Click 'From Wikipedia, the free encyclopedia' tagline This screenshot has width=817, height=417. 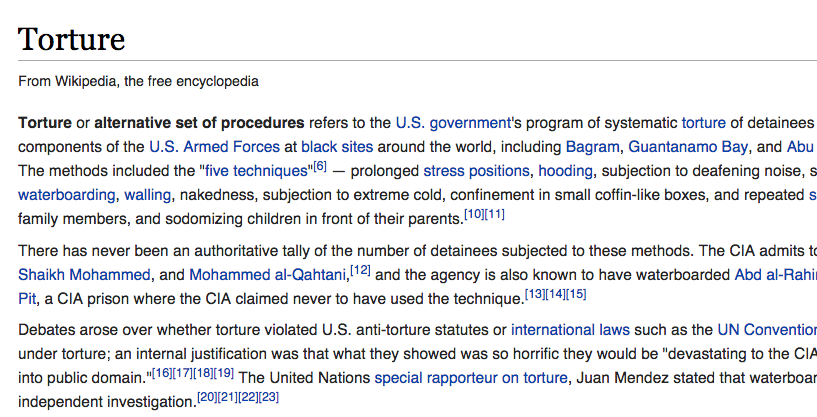click(x=138, y=81)
